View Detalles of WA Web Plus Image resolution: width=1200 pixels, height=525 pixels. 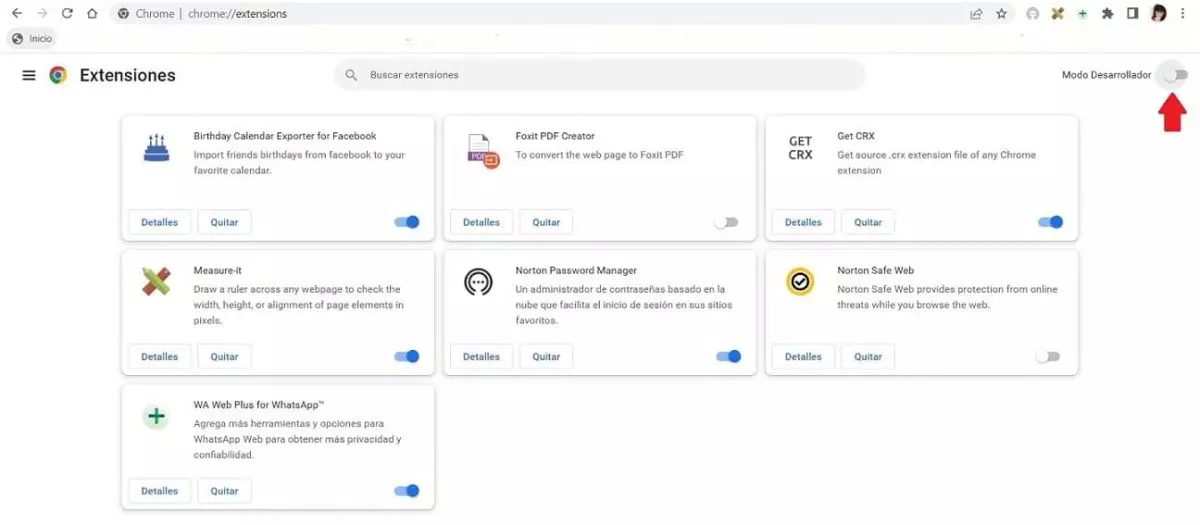click(159, 491)
